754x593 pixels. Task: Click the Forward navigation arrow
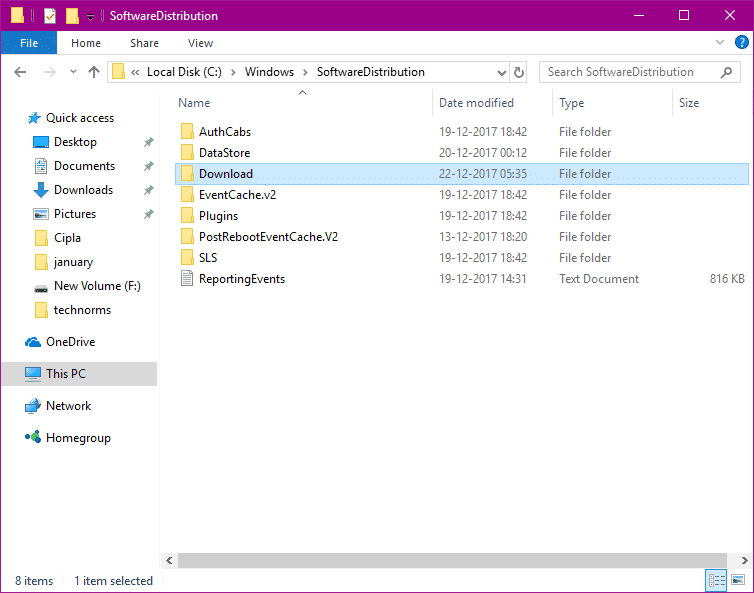pyautogui.click(x=49, y=72)
